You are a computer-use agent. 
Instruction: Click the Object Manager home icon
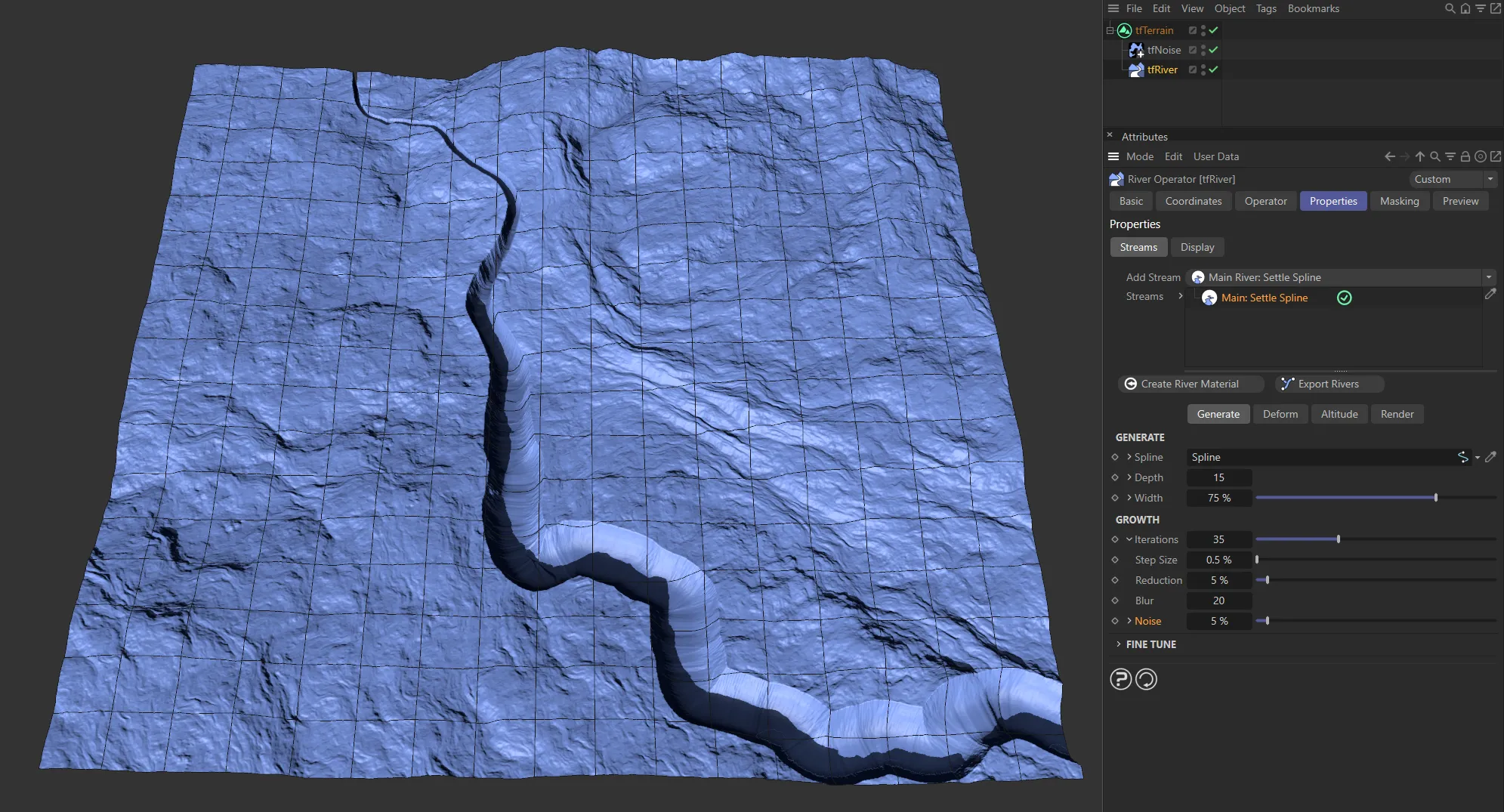coord(1465,8)
